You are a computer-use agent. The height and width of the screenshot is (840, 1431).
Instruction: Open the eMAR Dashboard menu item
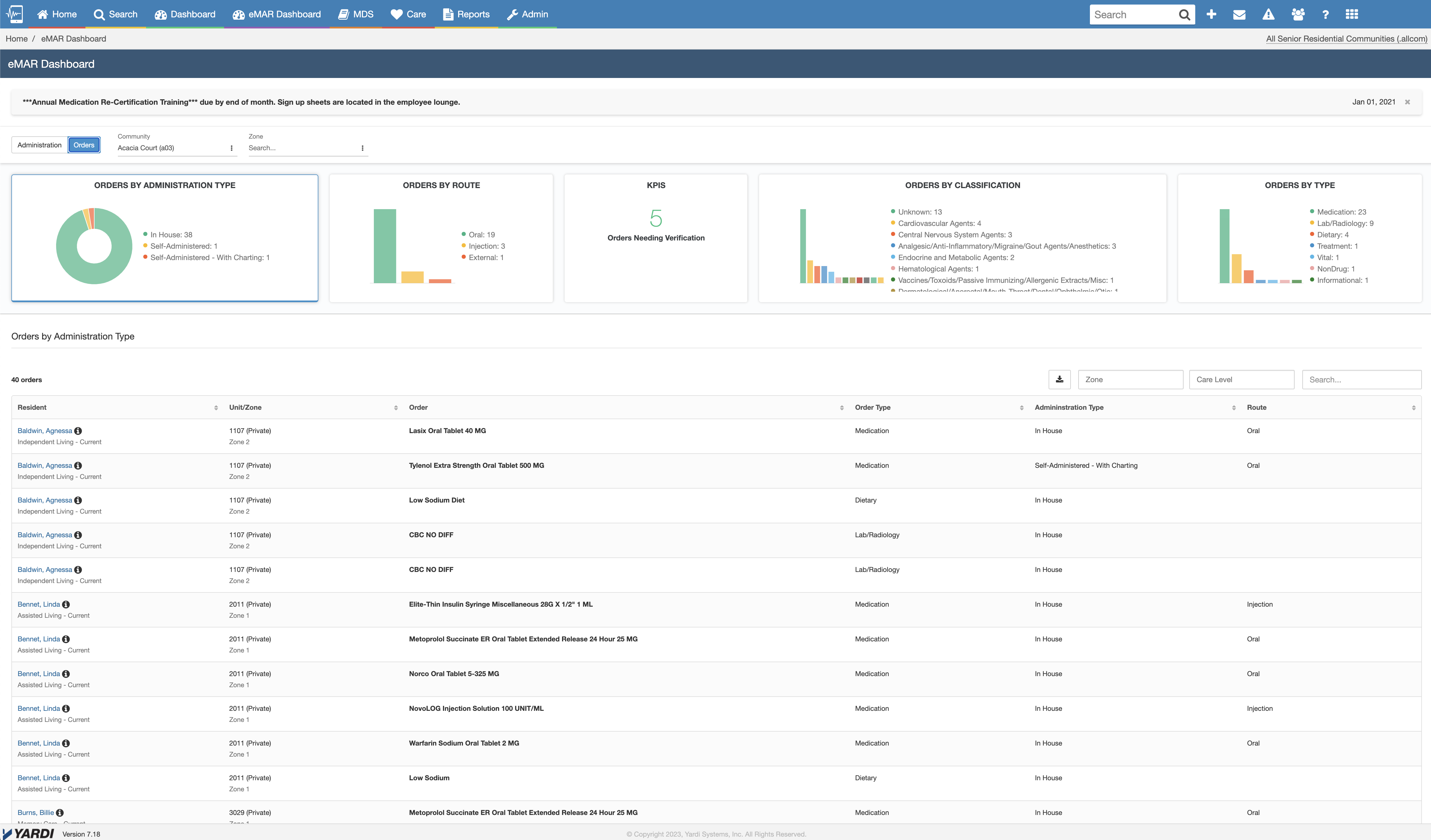(x=276, y=14)
